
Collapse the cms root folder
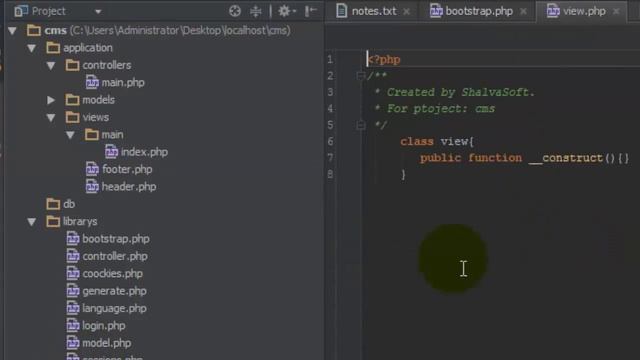click(x=12, y=31)
